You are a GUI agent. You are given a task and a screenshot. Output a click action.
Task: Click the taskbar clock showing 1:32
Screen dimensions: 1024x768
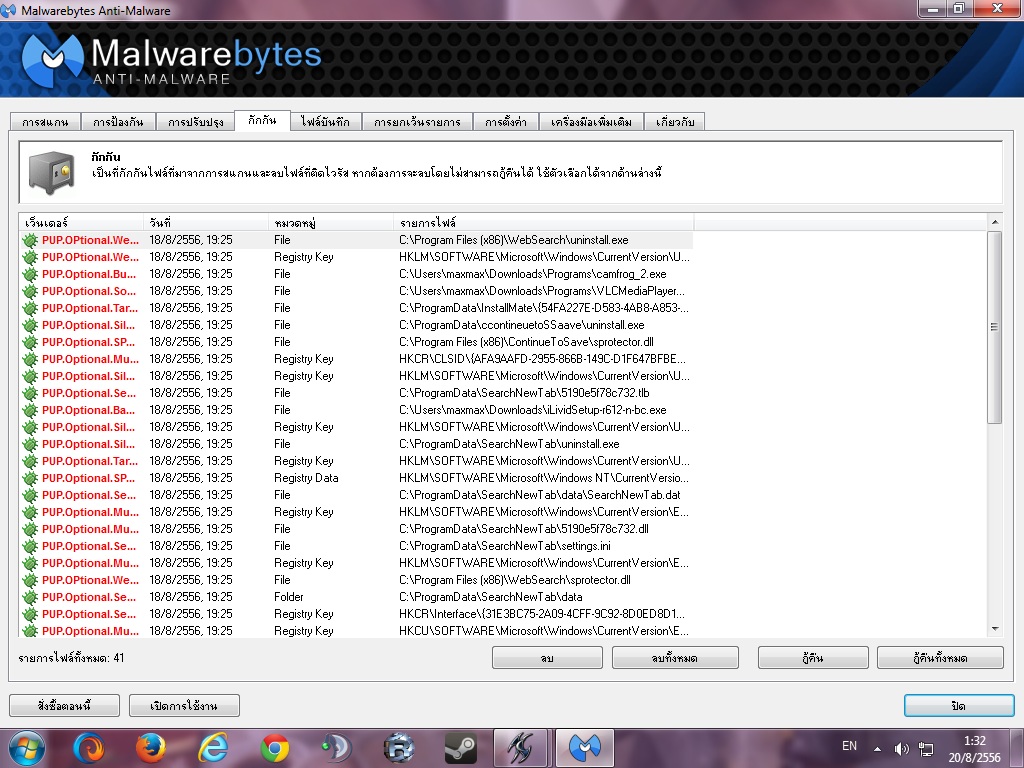coord(974,749)
